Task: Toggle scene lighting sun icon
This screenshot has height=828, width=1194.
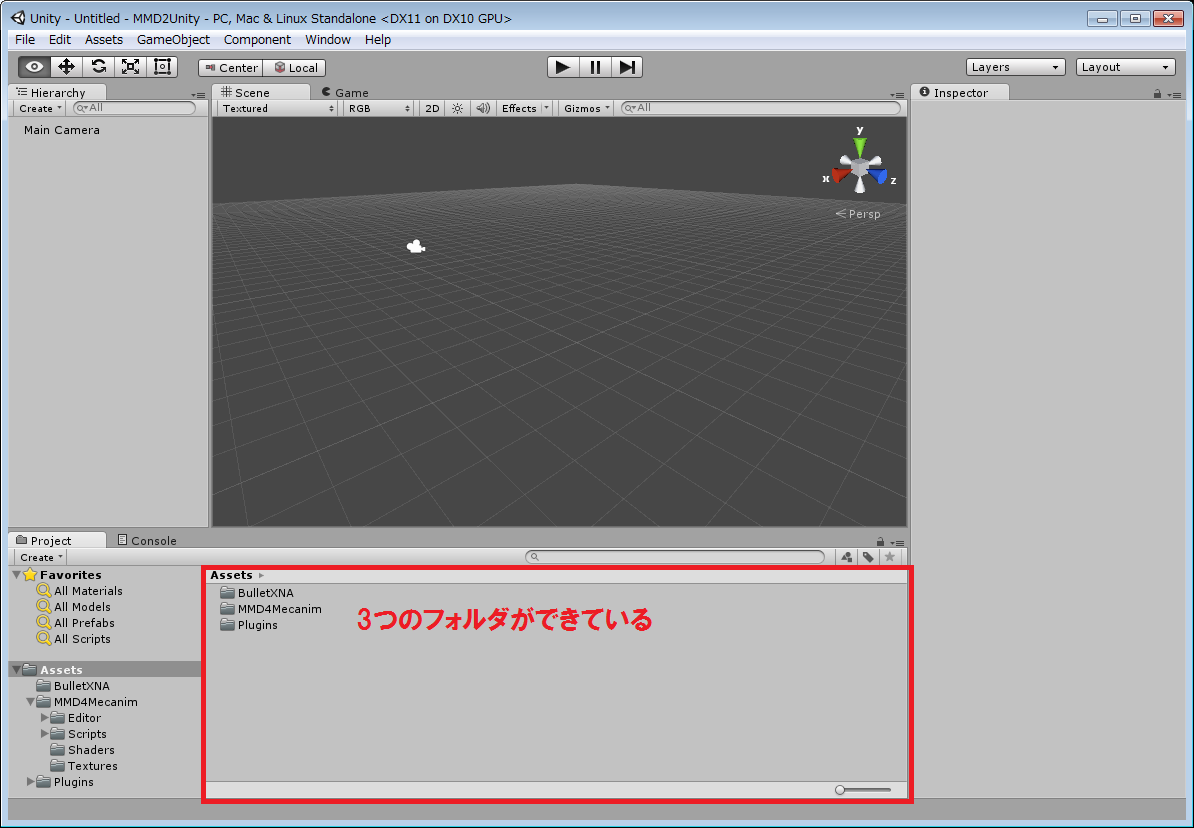Action: click(x=457, y=108)
